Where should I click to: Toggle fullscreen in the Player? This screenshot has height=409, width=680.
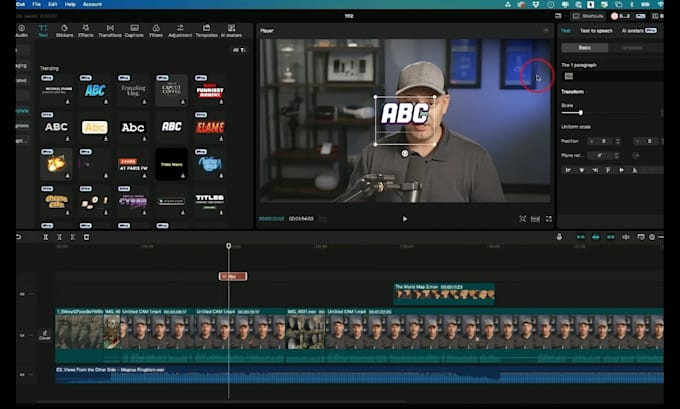(x=549, y=219)
